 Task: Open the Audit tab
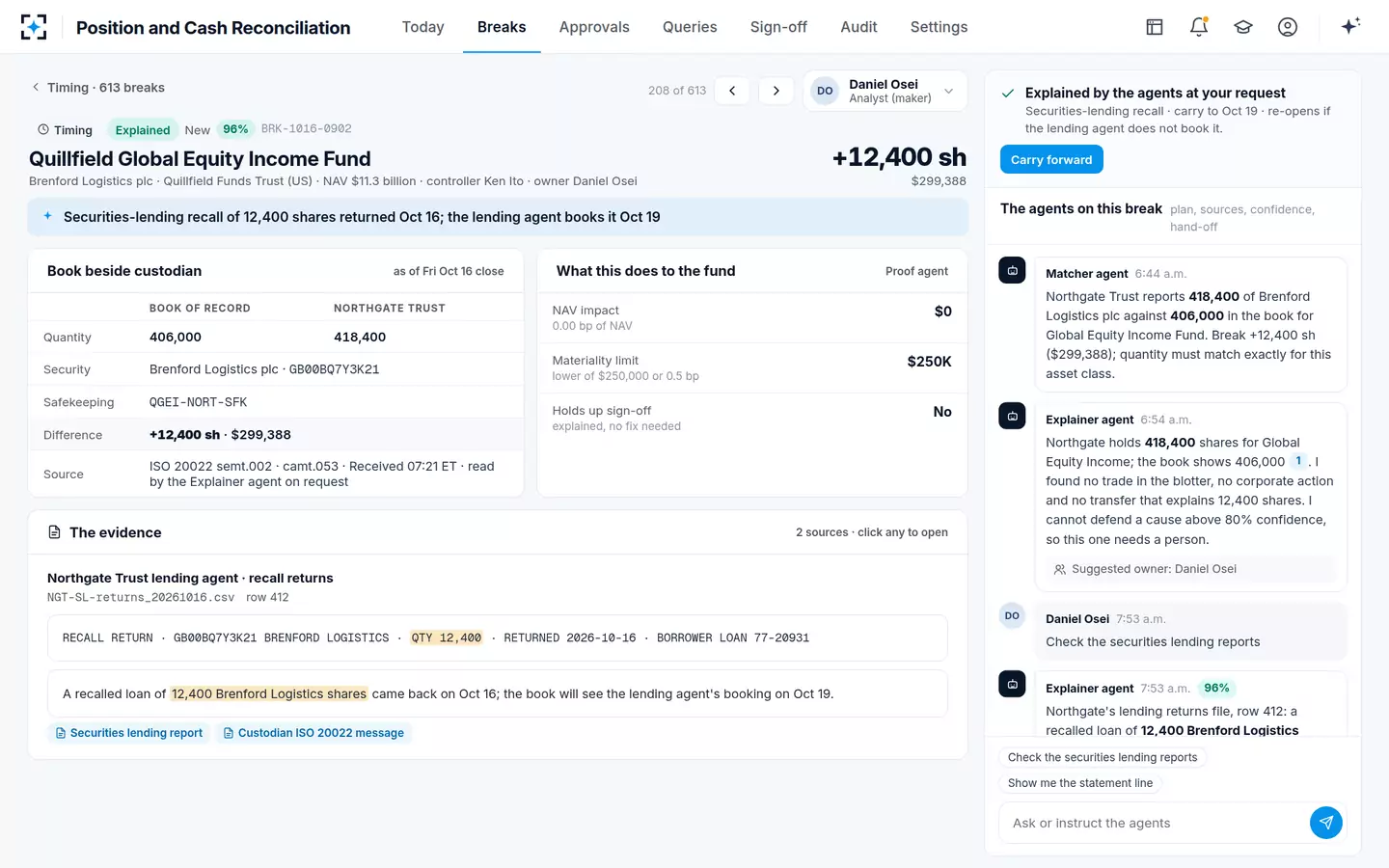(858, 27)
